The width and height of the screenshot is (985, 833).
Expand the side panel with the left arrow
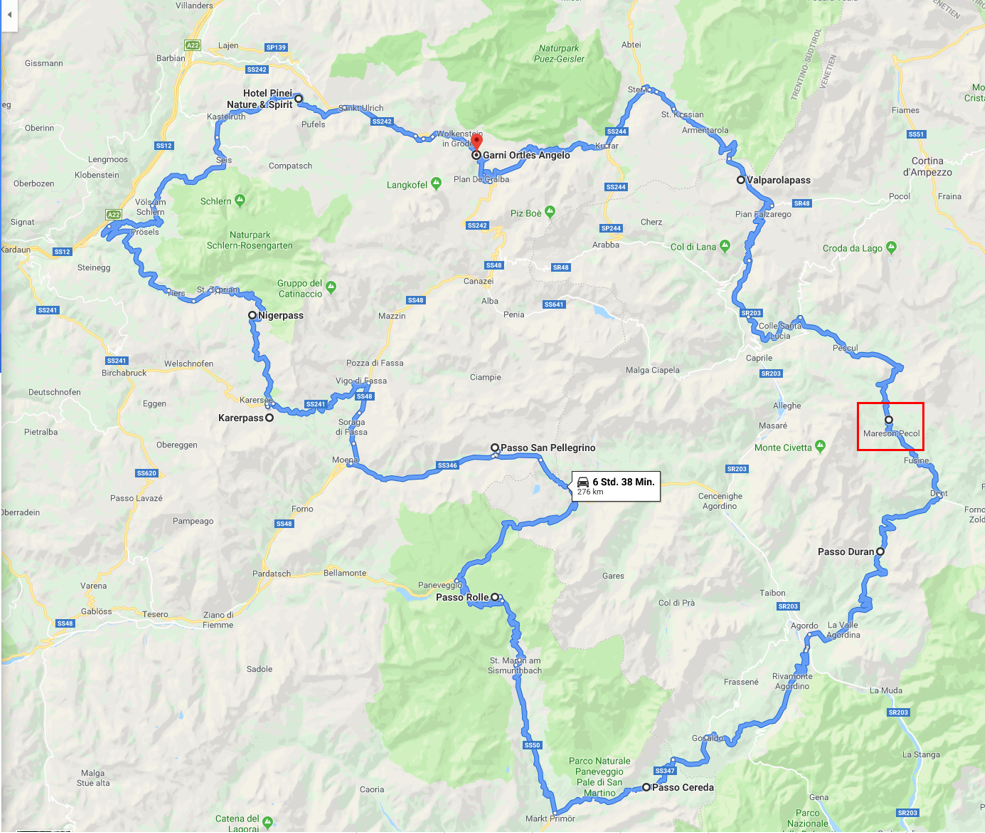tap(9, 14)
